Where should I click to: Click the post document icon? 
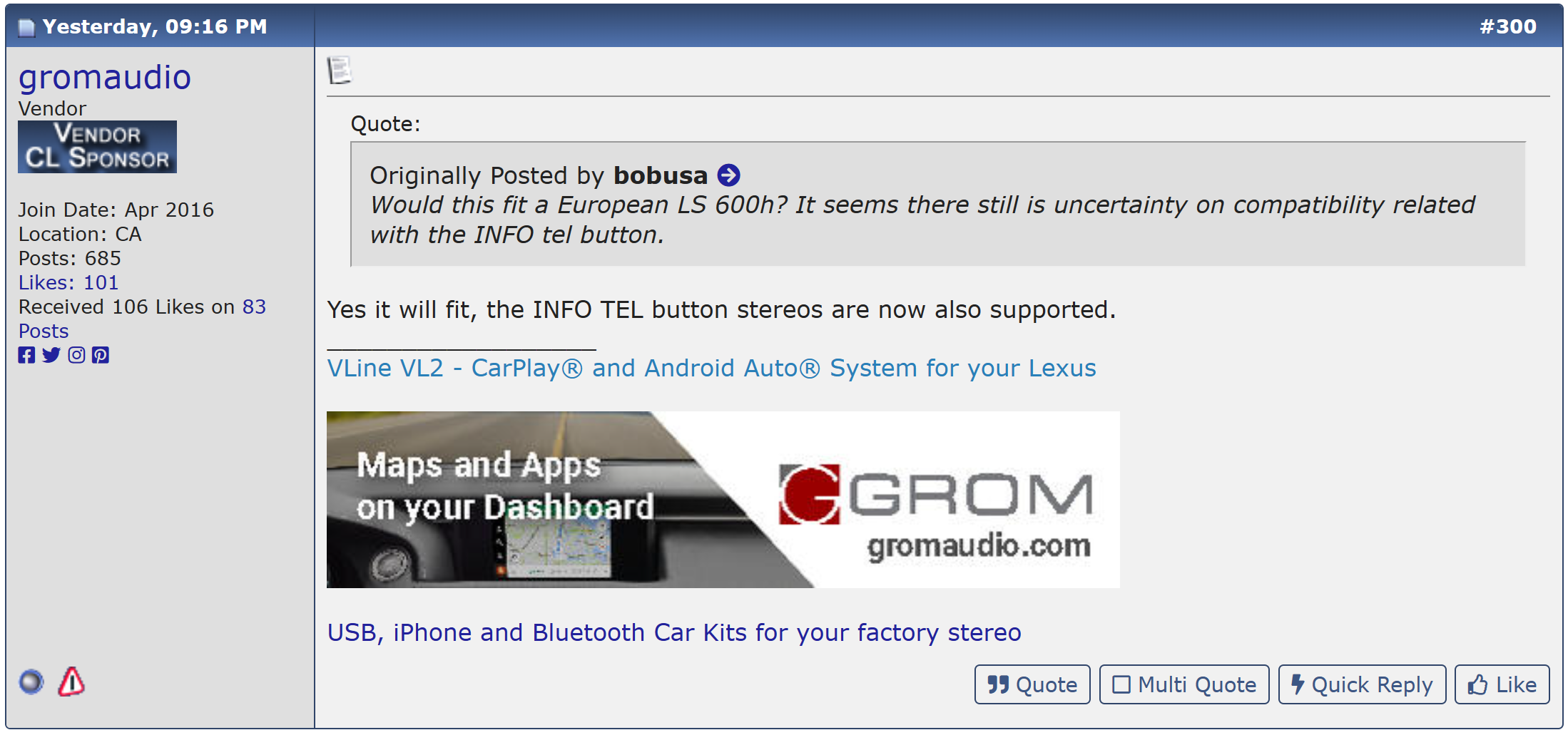(340, 71)
